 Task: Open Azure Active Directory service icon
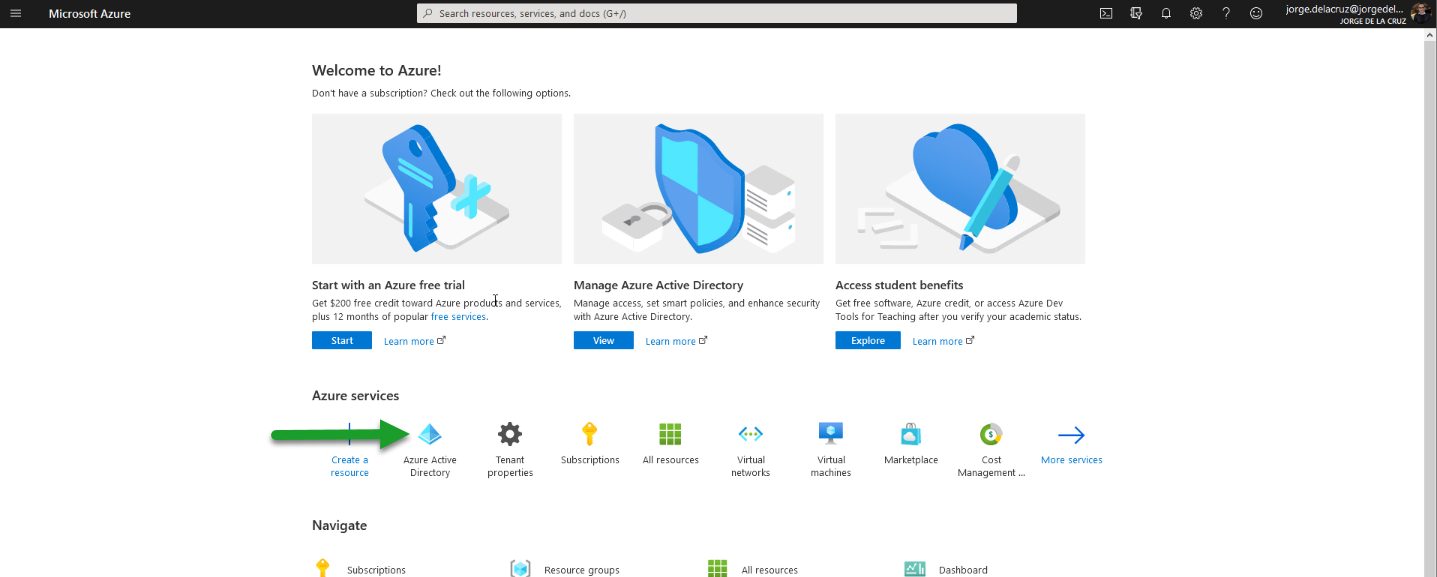tap(430, 434)
